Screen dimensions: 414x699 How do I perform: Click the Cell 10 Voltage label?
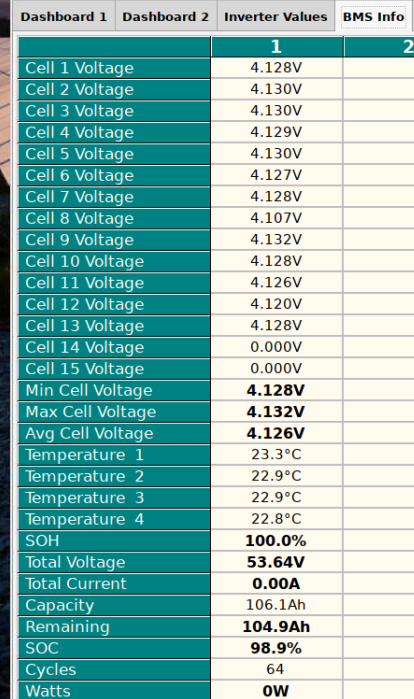point(85,261)
